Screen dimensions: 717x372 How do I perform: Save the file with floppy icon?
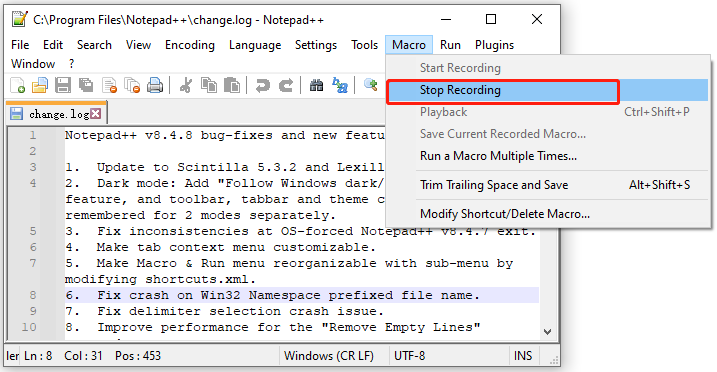click(x=63, y=85)
